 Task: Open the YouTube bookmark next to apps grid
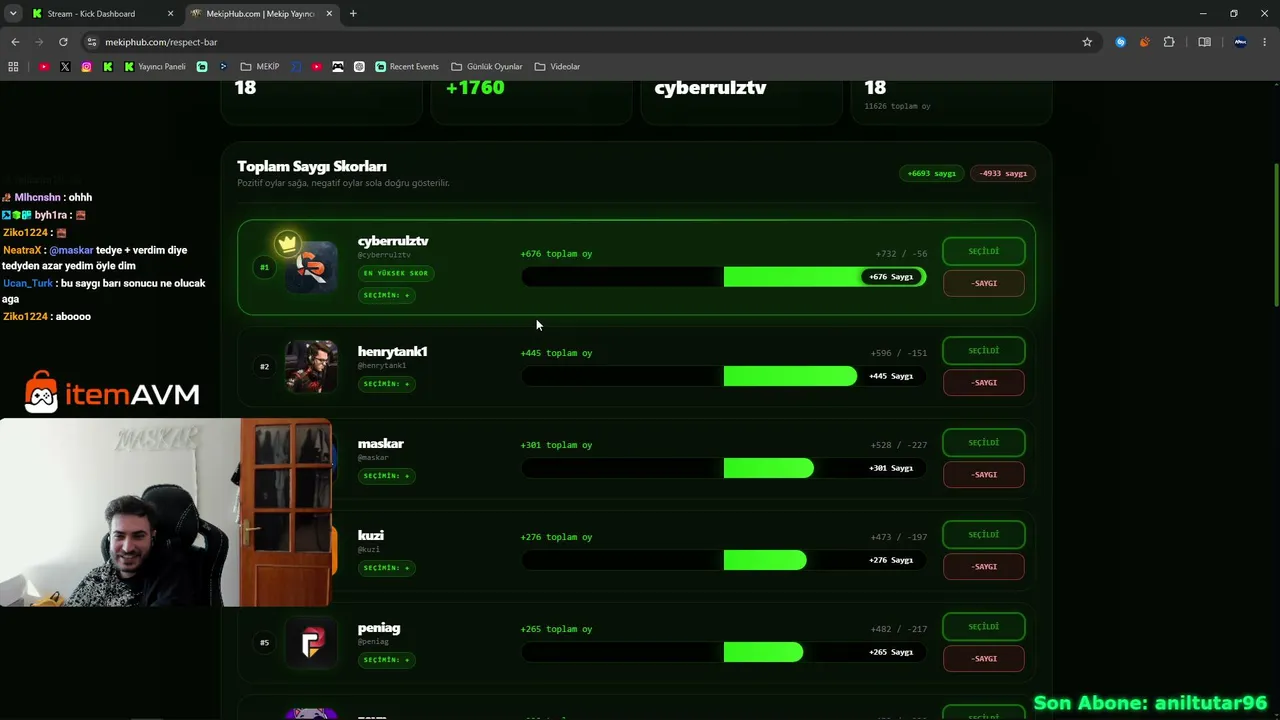[44, 67]
